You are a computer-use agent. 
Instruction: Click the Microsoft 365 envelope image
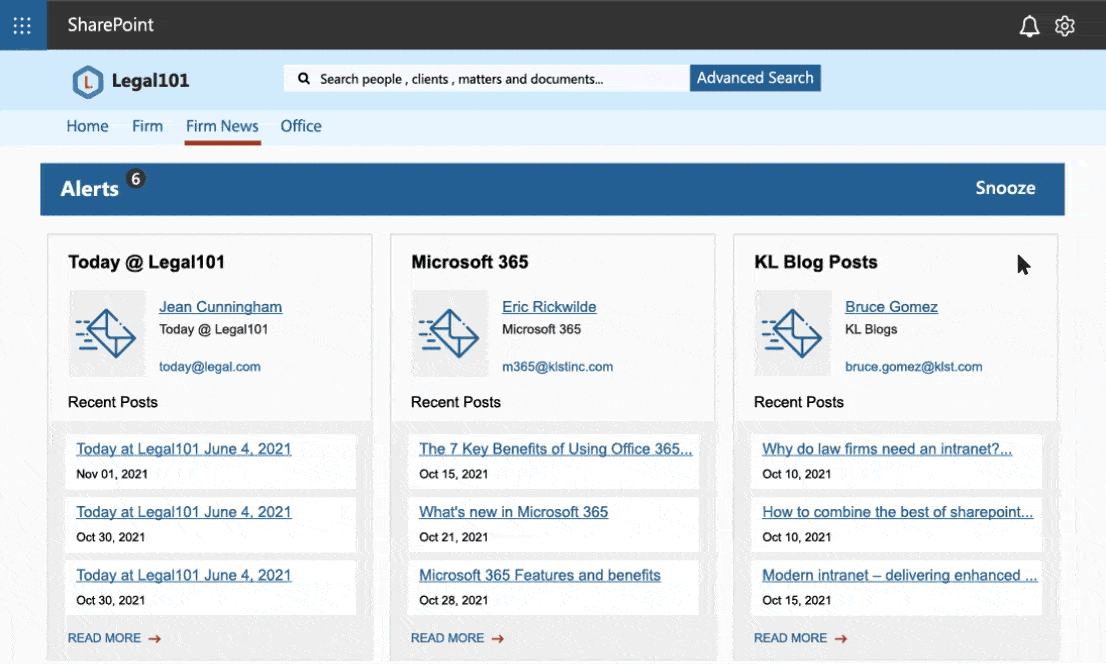click(x=450, y=333)
